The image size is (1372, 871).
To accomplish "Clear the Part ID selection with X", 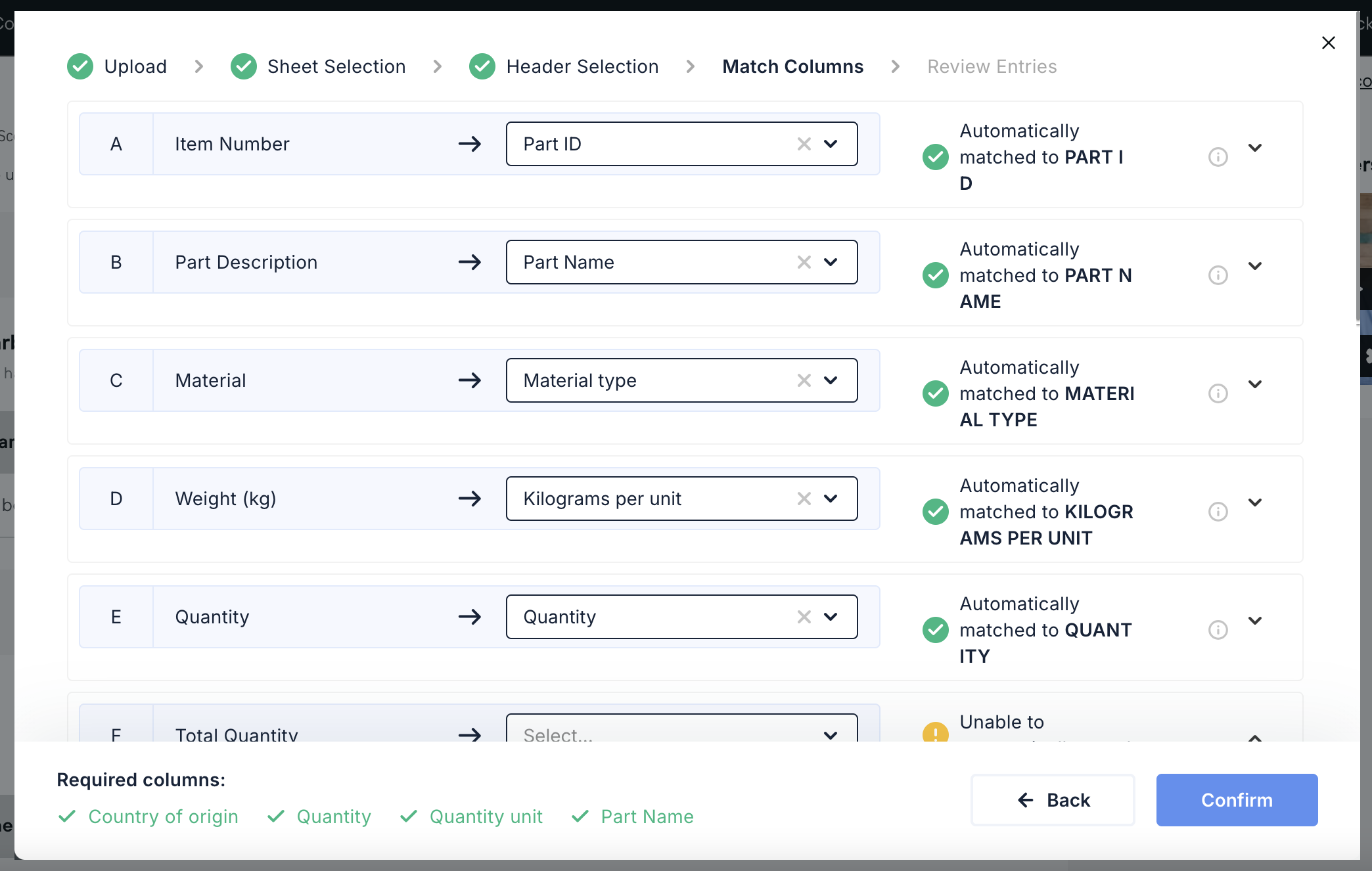I will point(804,144).
